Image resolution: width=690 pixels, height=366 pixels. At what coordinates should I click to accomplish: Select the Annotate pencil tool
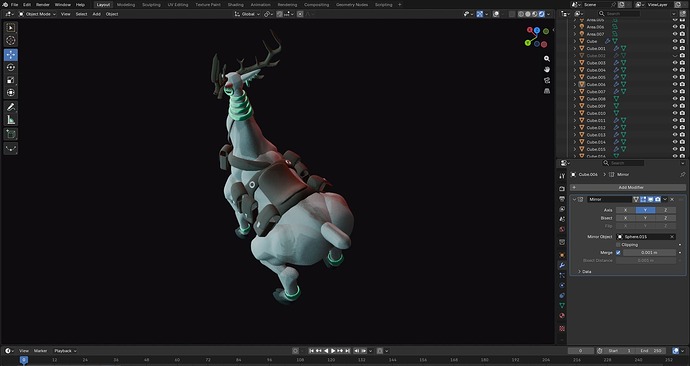(x=11, y=107)
